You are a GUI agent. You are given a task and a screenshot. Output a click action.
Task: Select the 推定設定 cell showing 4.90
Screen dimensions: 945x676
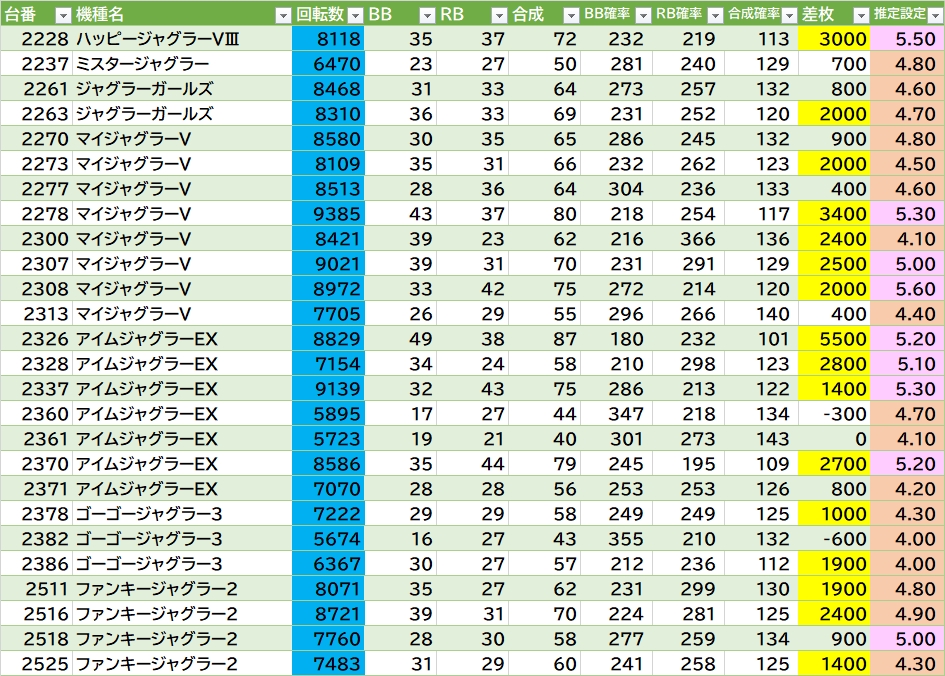(x=907, y=614)
